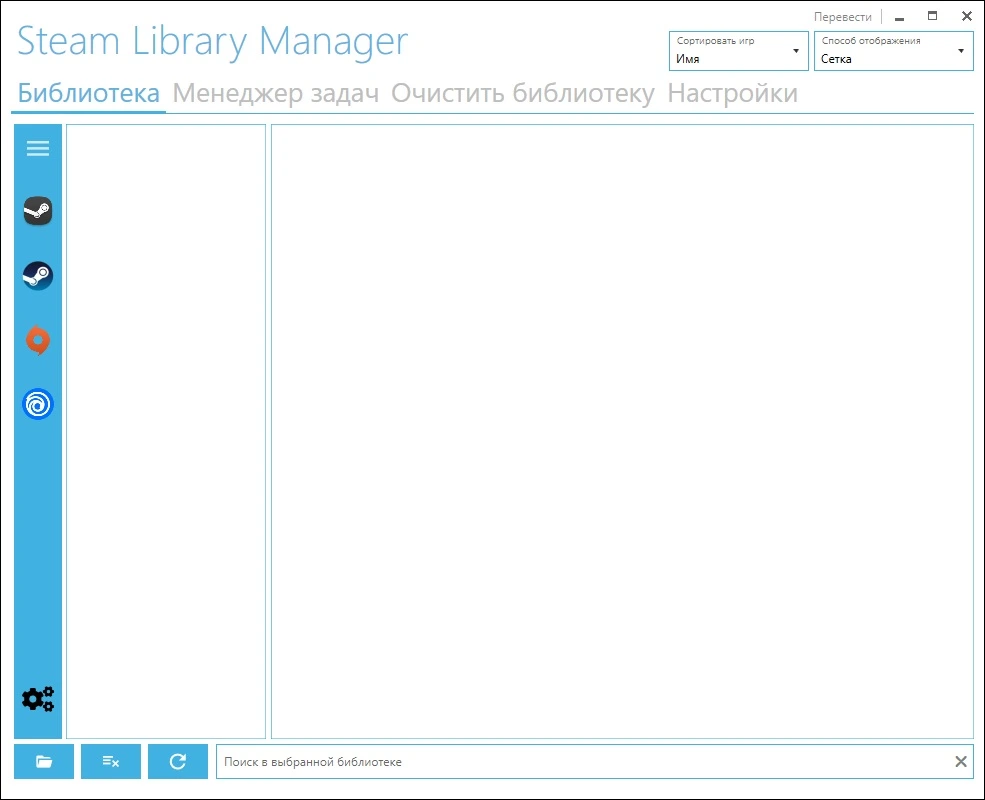The width and height of the screenshot is (985, 800).
Task: Select the dark gray Steam library icon
Action: tap(38, 211)
